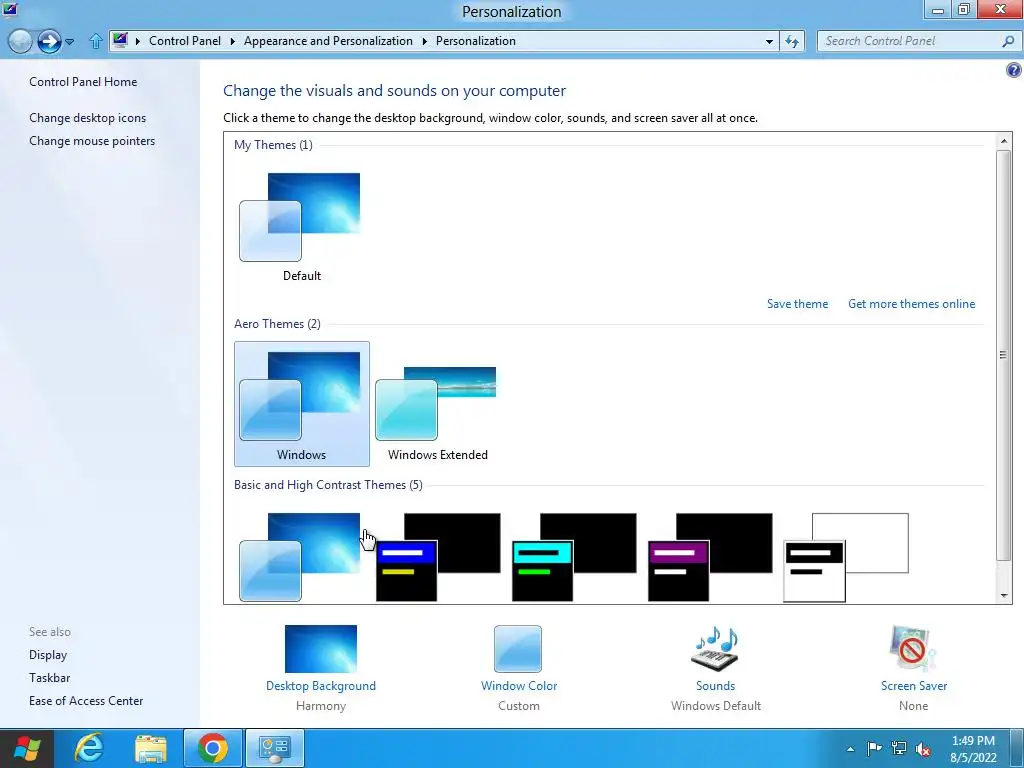Select the Windows Basic theme thumbnail
Viewport: 1024px width, 768px height.
pyautogui.click(x=301, y=557)
